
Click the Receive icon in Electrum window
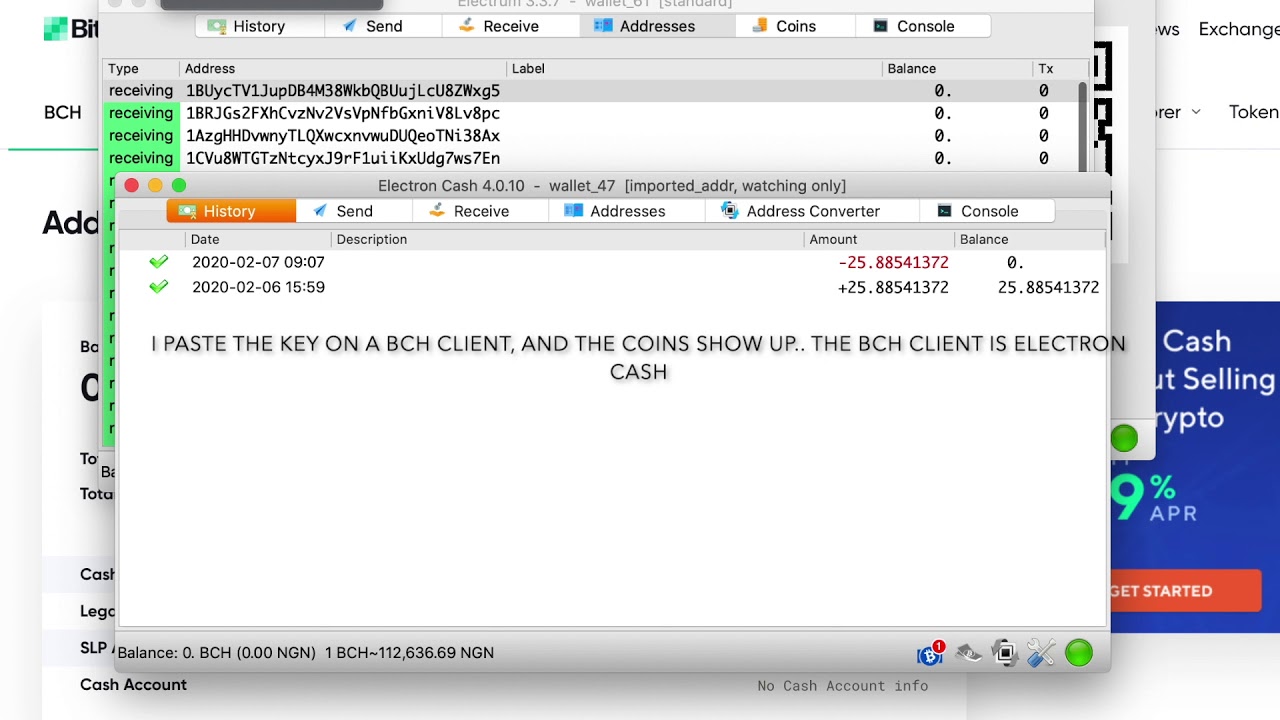pyautogui.click(x=466, y=26)
